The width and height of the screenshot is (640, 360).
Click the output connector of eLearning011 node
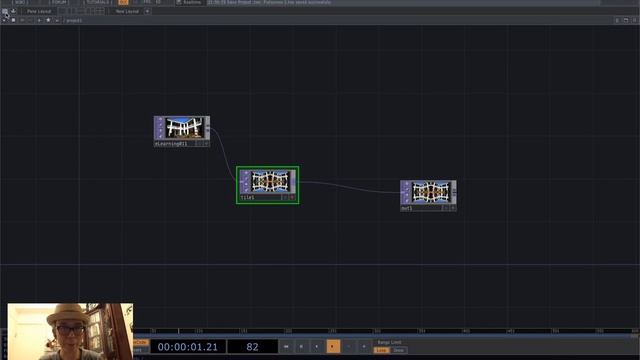[x=208, y=128]
